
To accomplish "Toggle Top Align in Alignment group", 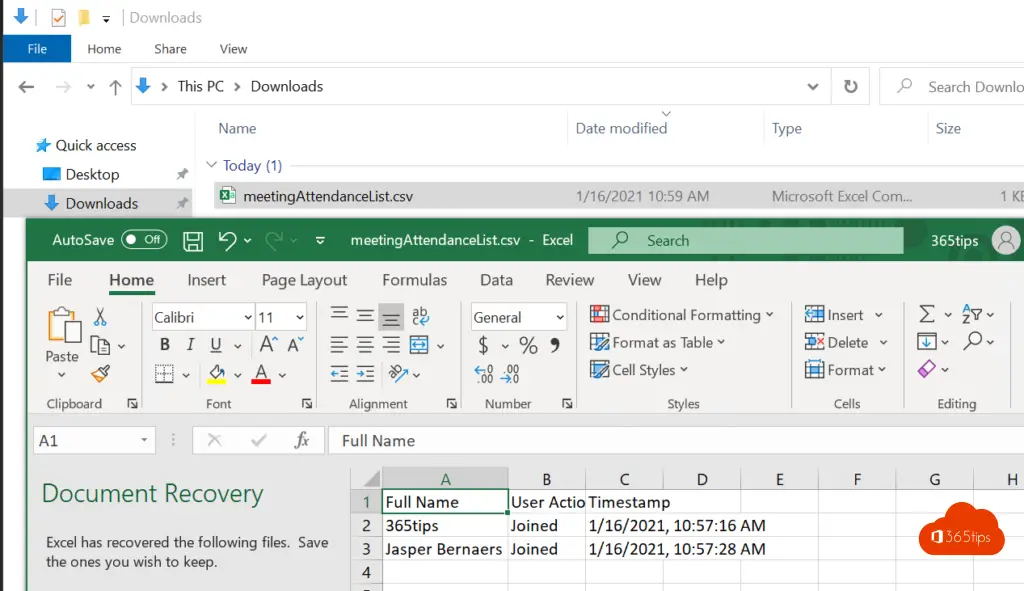I will coord(338,313).
